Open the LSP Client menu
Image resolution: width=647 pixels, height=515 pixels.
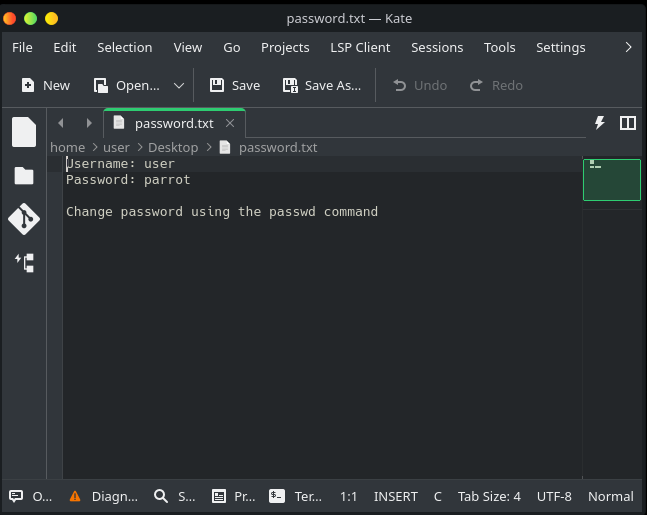(360, 47)
